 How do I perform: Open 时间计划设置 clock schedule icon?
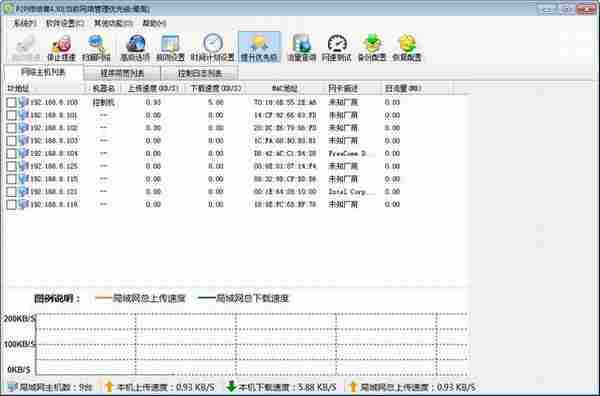(212, 48)
